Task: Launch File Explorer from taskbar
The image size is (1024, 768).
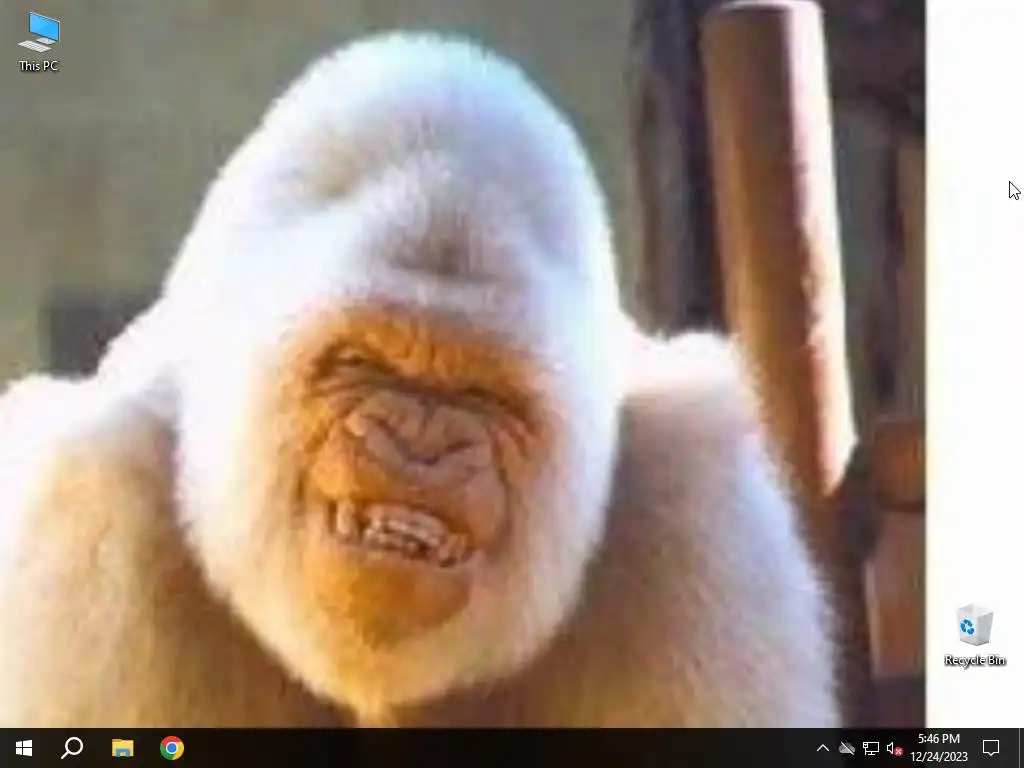Action: 122,748
